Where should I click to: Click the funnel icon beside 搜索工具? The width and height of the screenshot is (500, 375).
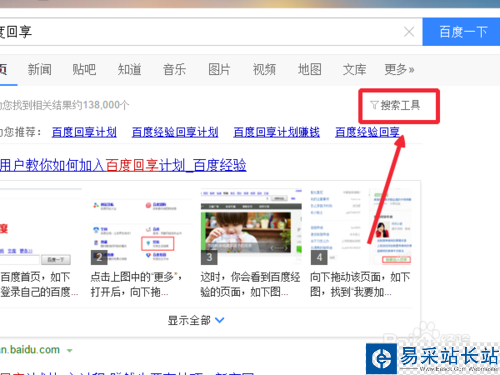pyautogui.click(x=374, y=105)
